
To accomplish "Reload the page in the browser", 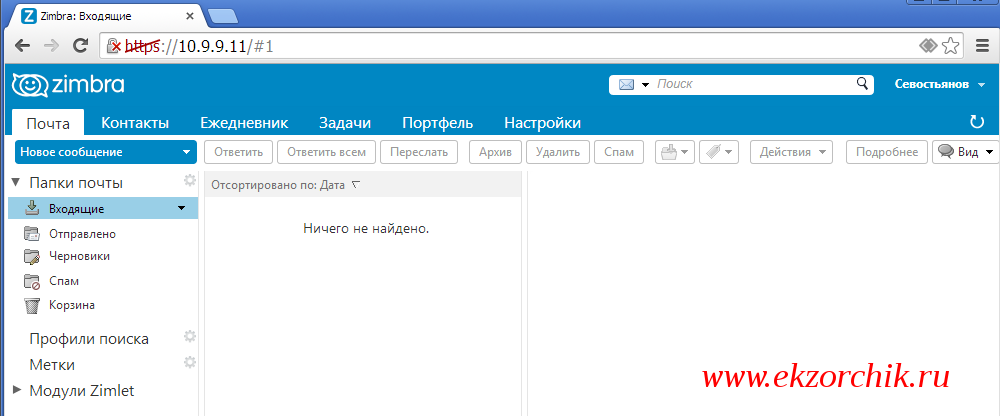I will (80, 45).
